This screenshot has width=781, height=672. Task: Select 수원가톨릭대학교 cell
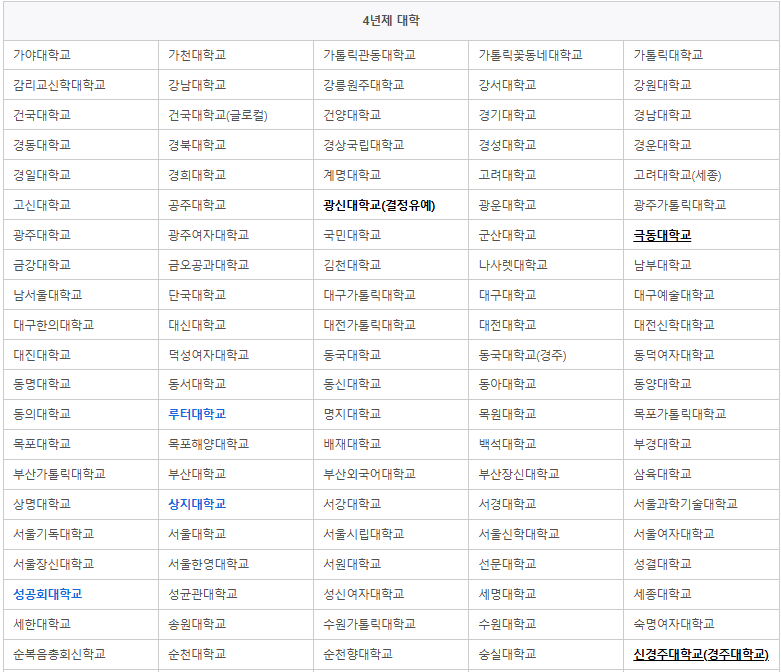coord(391,624)
